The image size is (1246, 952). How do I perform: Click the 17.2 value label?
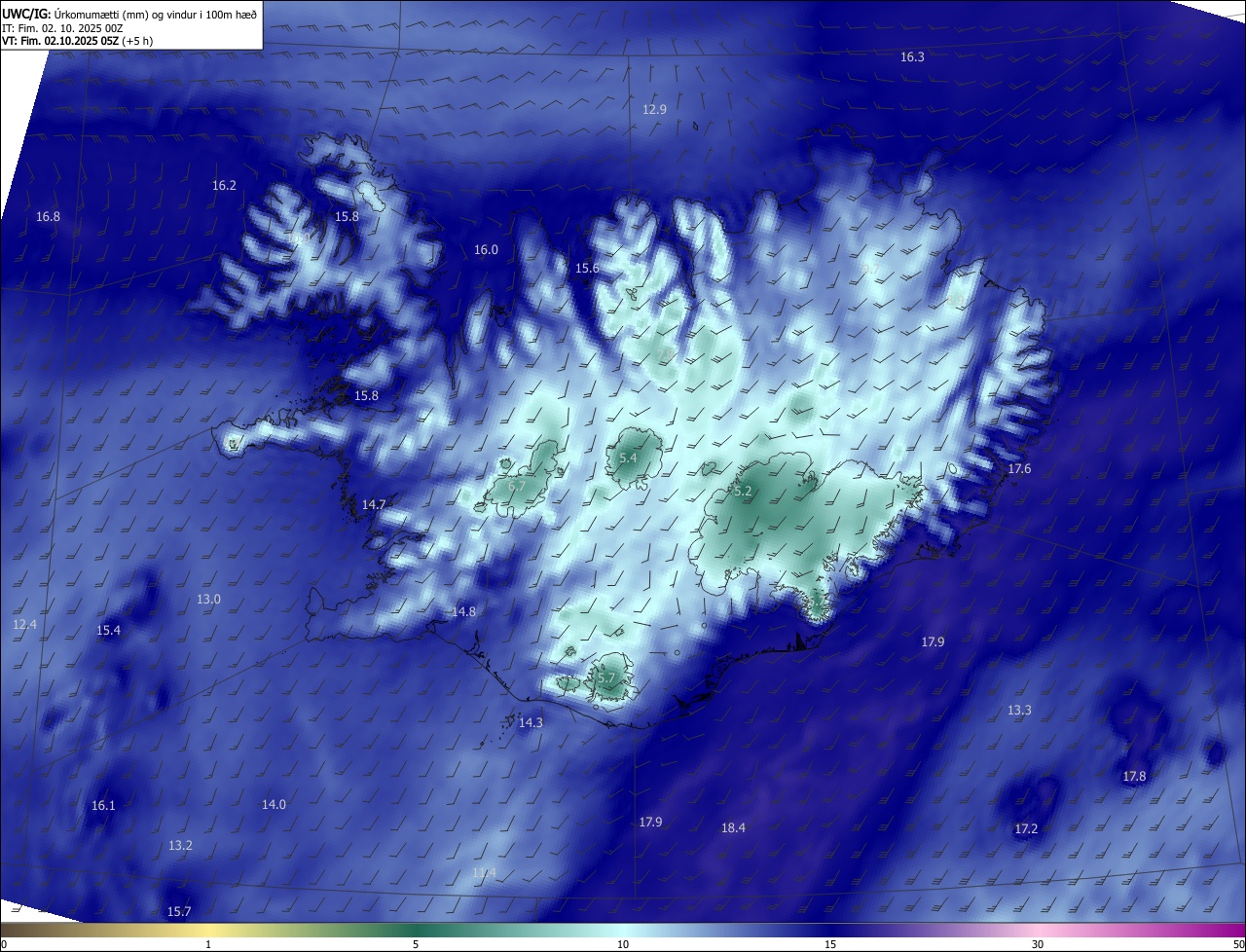point(1026,829)
